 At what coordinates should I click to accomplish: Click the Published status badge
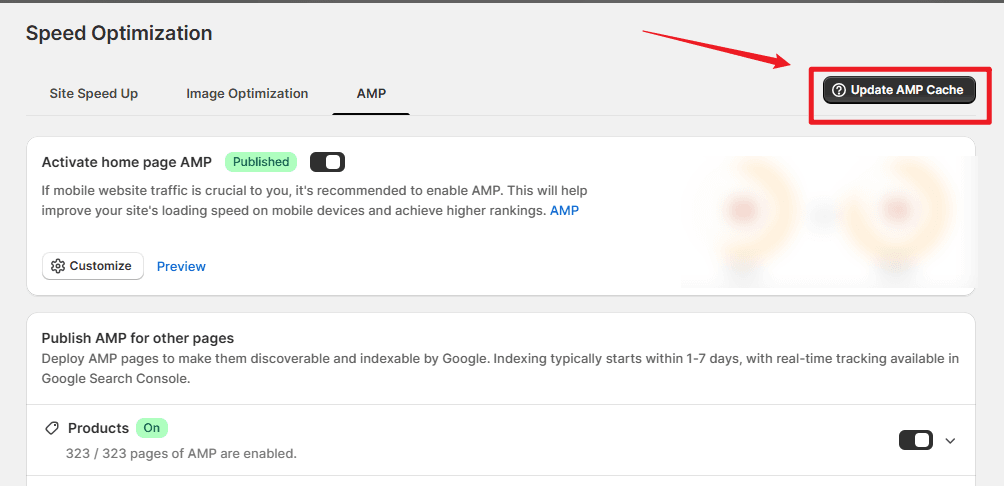tap(261, 162)
